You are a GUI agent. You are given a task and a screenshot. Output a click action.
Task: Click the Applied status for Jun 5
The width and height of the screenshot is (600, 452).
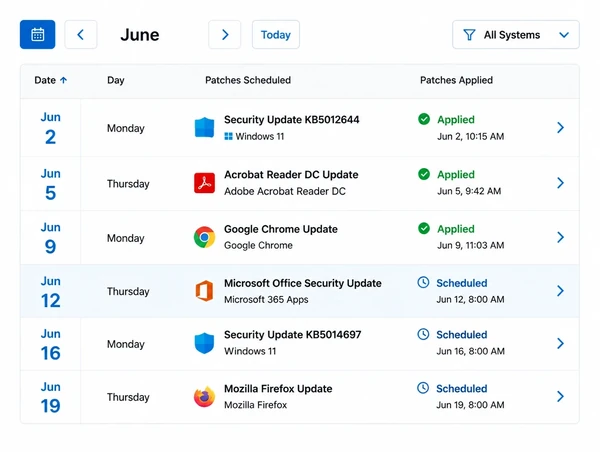click(x=456, y=175)
